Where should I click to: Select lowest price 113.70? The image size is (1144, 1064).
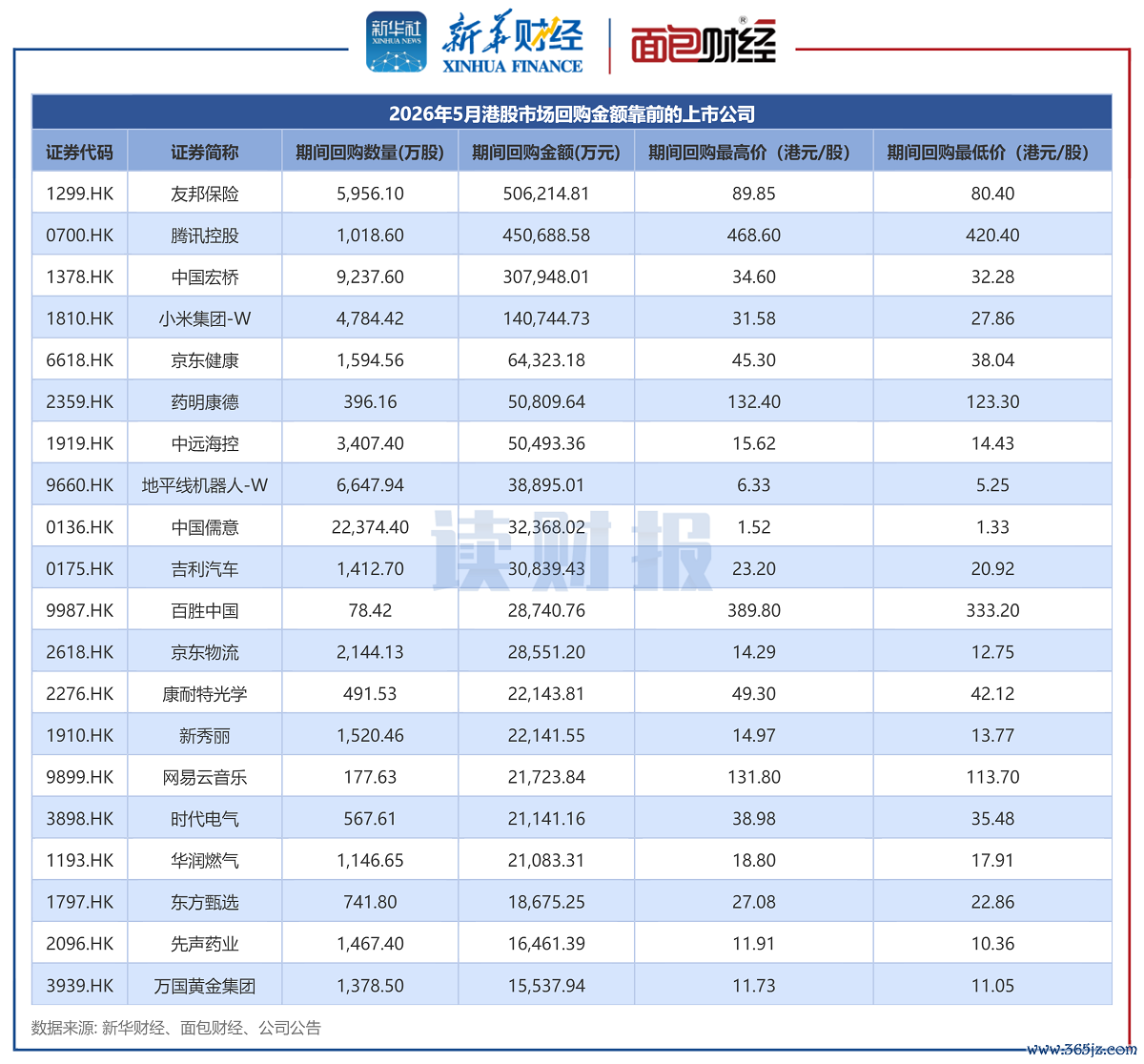(x=992, y=777)
